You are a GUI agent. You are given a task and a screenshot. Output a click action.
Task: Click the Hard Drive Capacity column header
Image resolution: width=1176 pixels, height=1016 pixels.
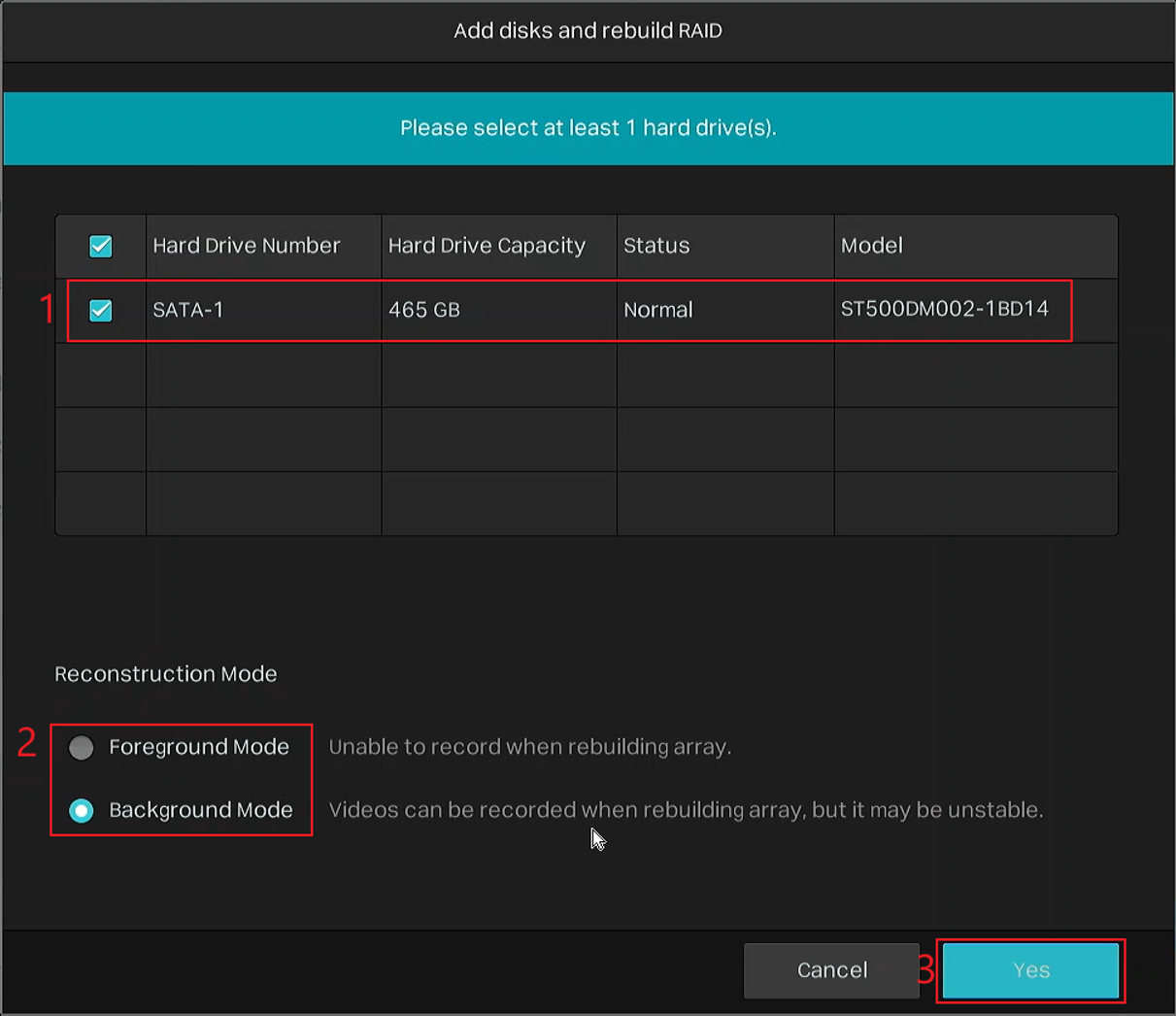pos(499,247)
